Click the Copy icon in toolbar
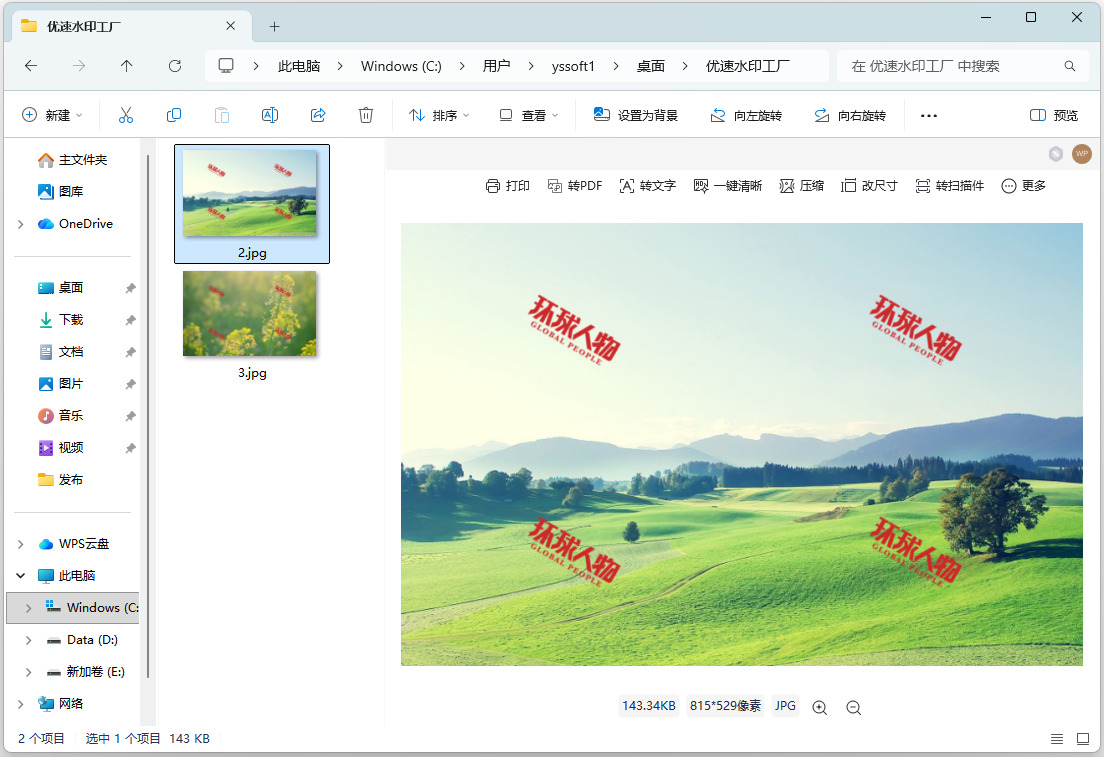Image resolution: width=1104 pixels, height=757 pixels. pos(173,115)
